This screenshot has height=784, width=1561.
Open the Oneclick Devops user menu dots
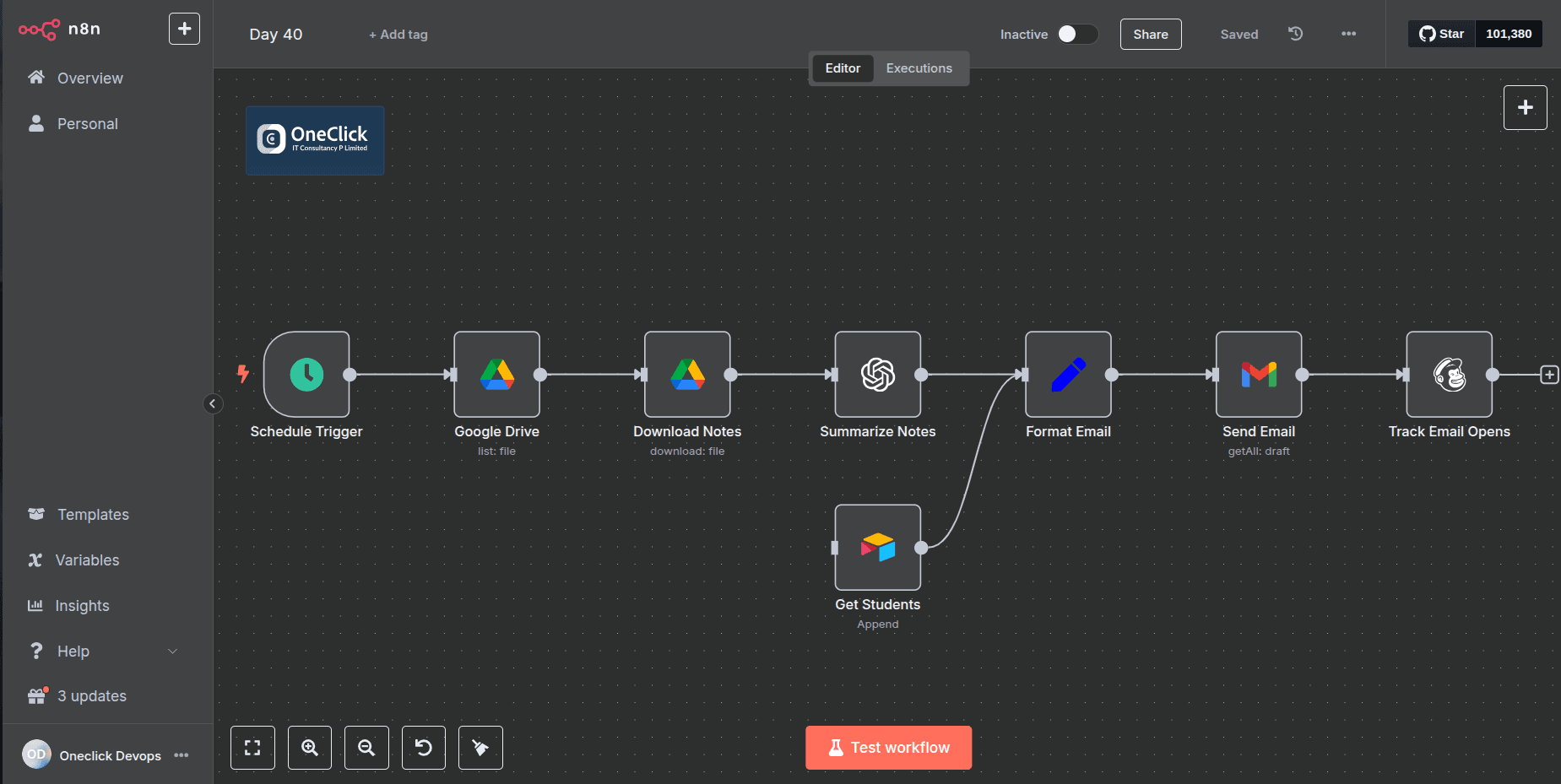pos(182,755)
